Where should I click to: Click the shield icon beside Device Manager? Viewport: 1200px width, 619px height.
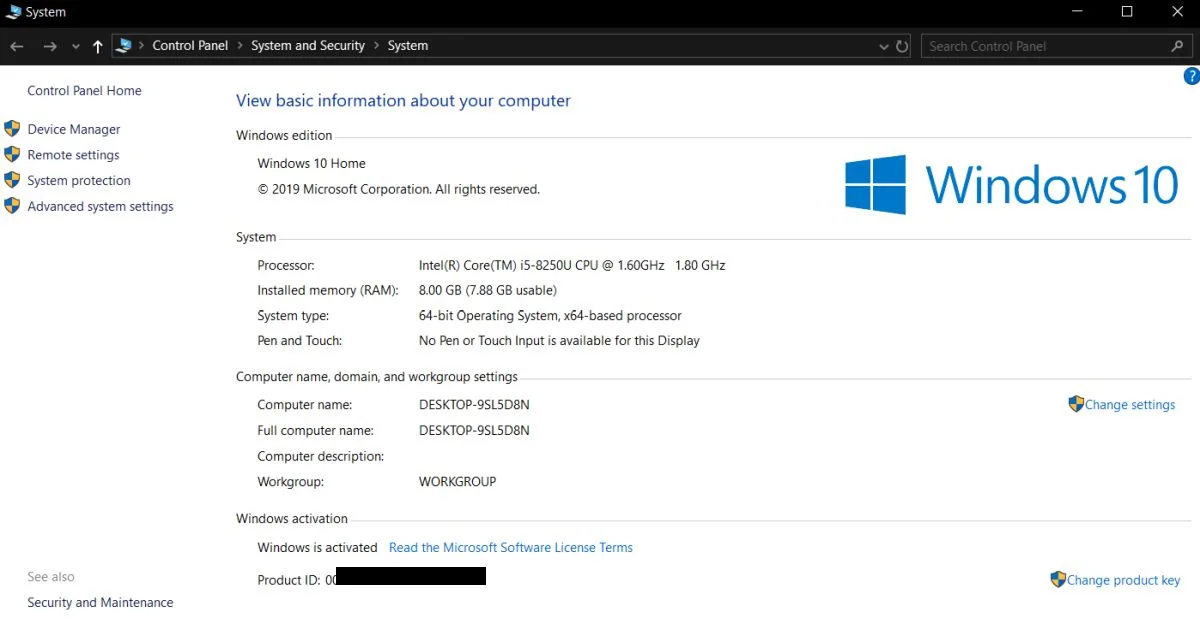click(x=12, y=129)
